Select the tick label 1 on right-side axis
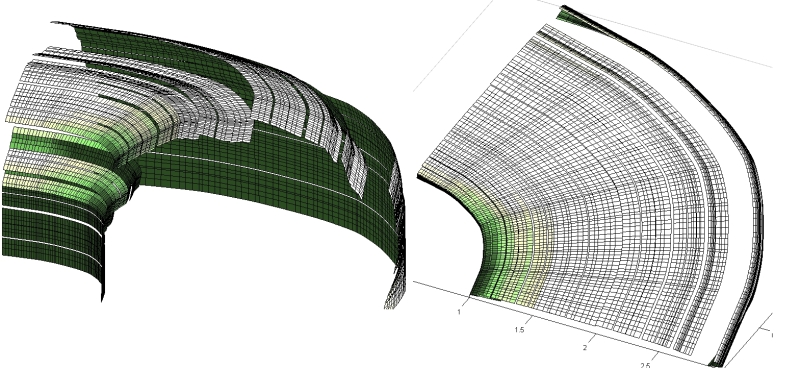Viewport: 800px width, 369px height. (772, 335)
